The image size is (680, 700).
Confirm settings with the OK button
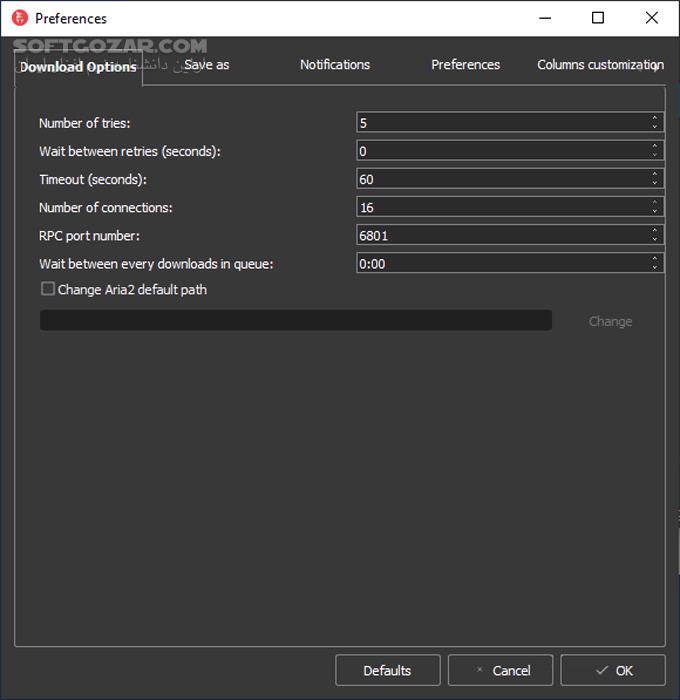click(x=613, y=670)
